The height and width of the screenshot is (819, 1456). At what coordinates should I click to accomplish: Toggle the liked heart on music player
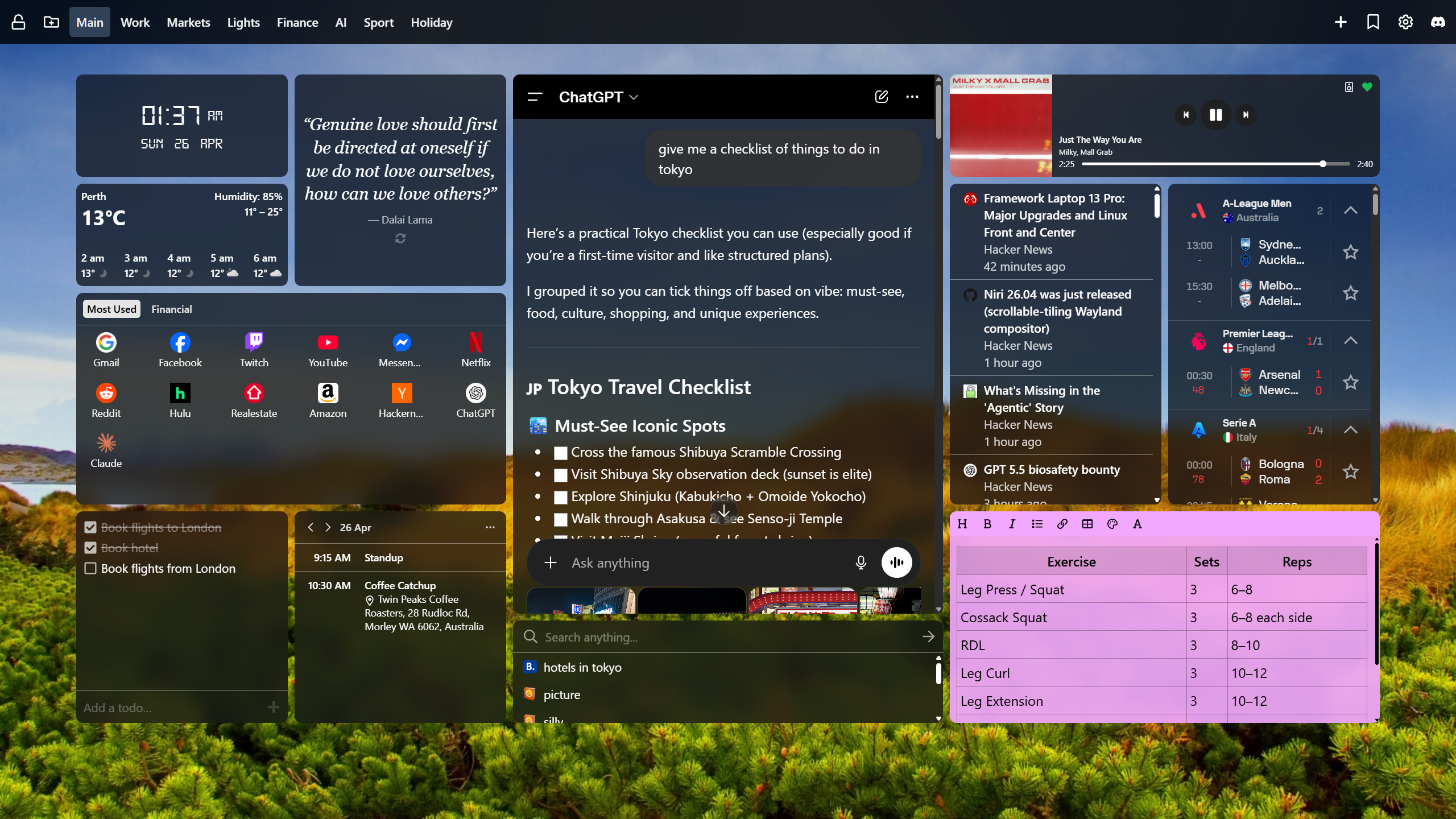point(1367,87)
